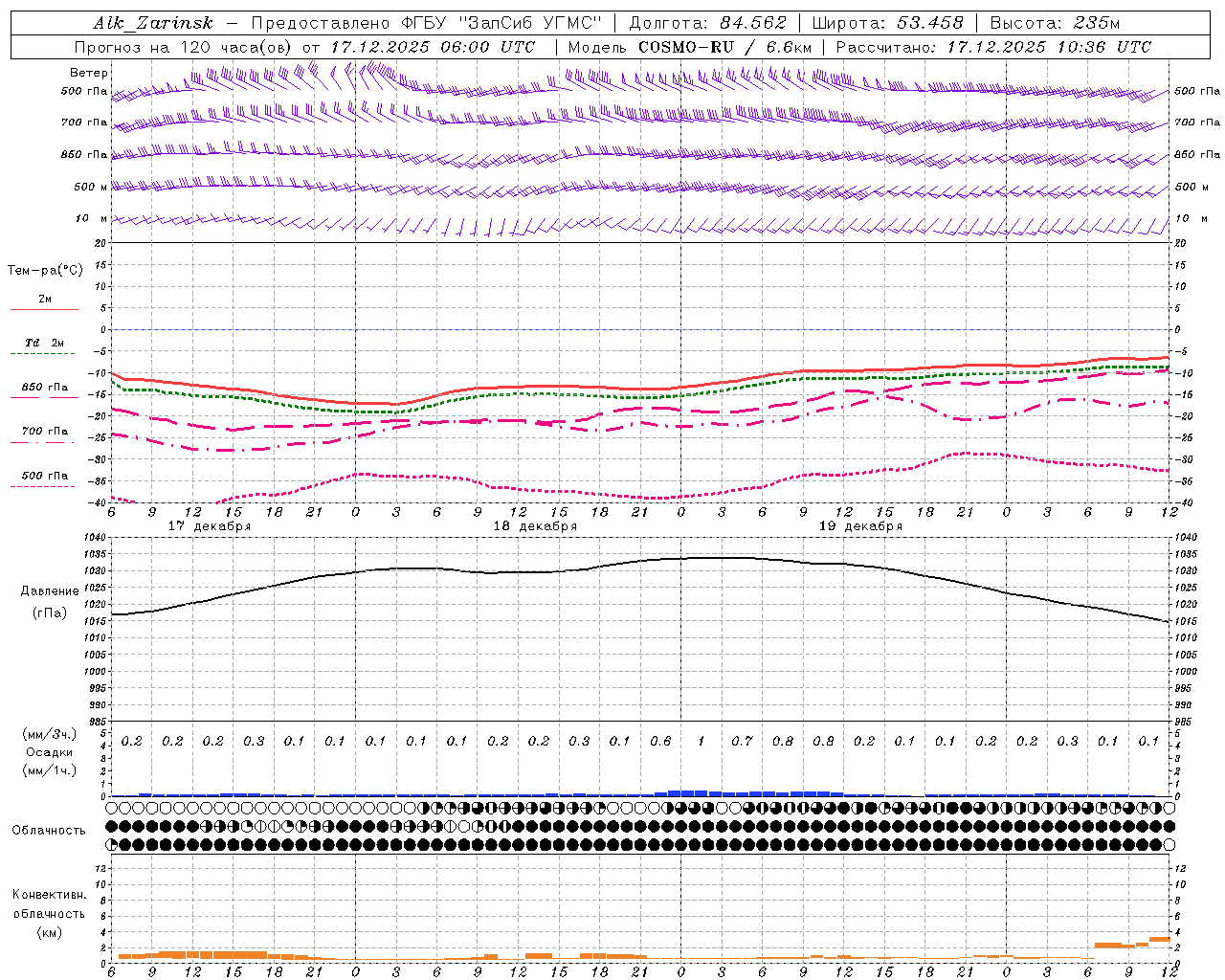The width and height of the screenshot is (1225, 980).
Task: Click the "Облачность" cloud cover label
Action: coord(49,831)
